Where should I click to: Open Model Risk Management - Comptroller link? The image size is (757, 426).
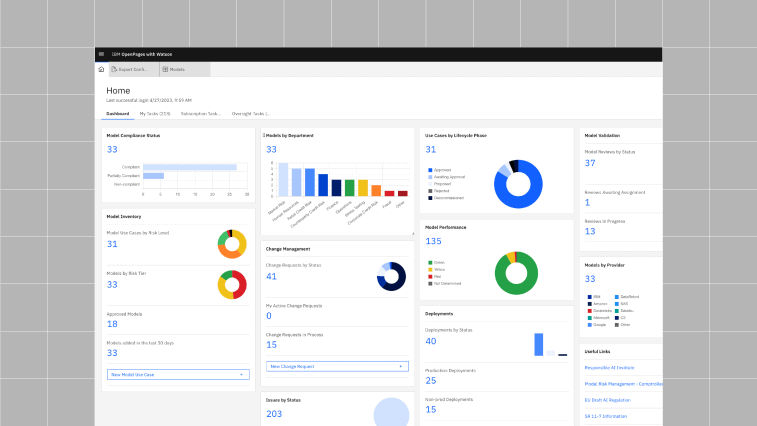623,384
